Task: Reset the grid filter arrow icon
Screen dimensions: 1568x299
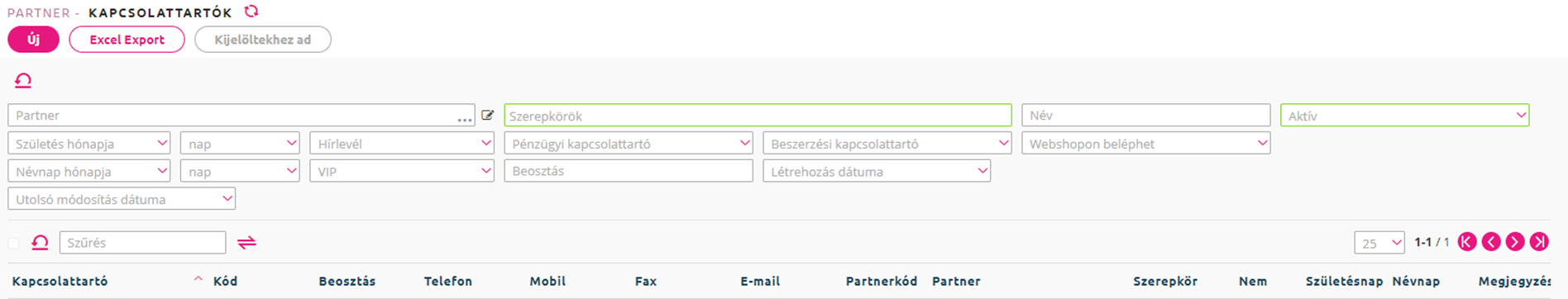Action: pyautogui.click(x=40, y=242)
